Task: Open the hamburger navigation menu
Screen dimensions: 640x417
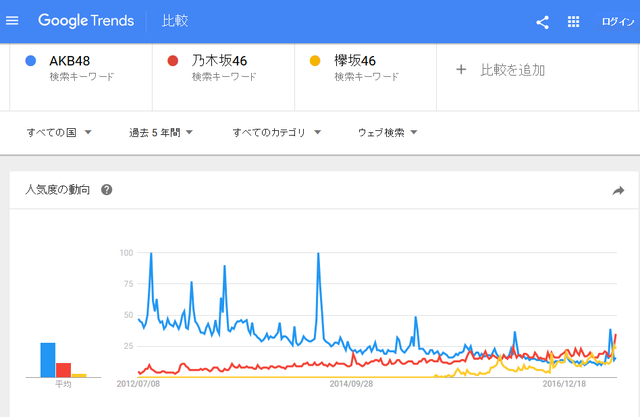Action: point(12,20)
